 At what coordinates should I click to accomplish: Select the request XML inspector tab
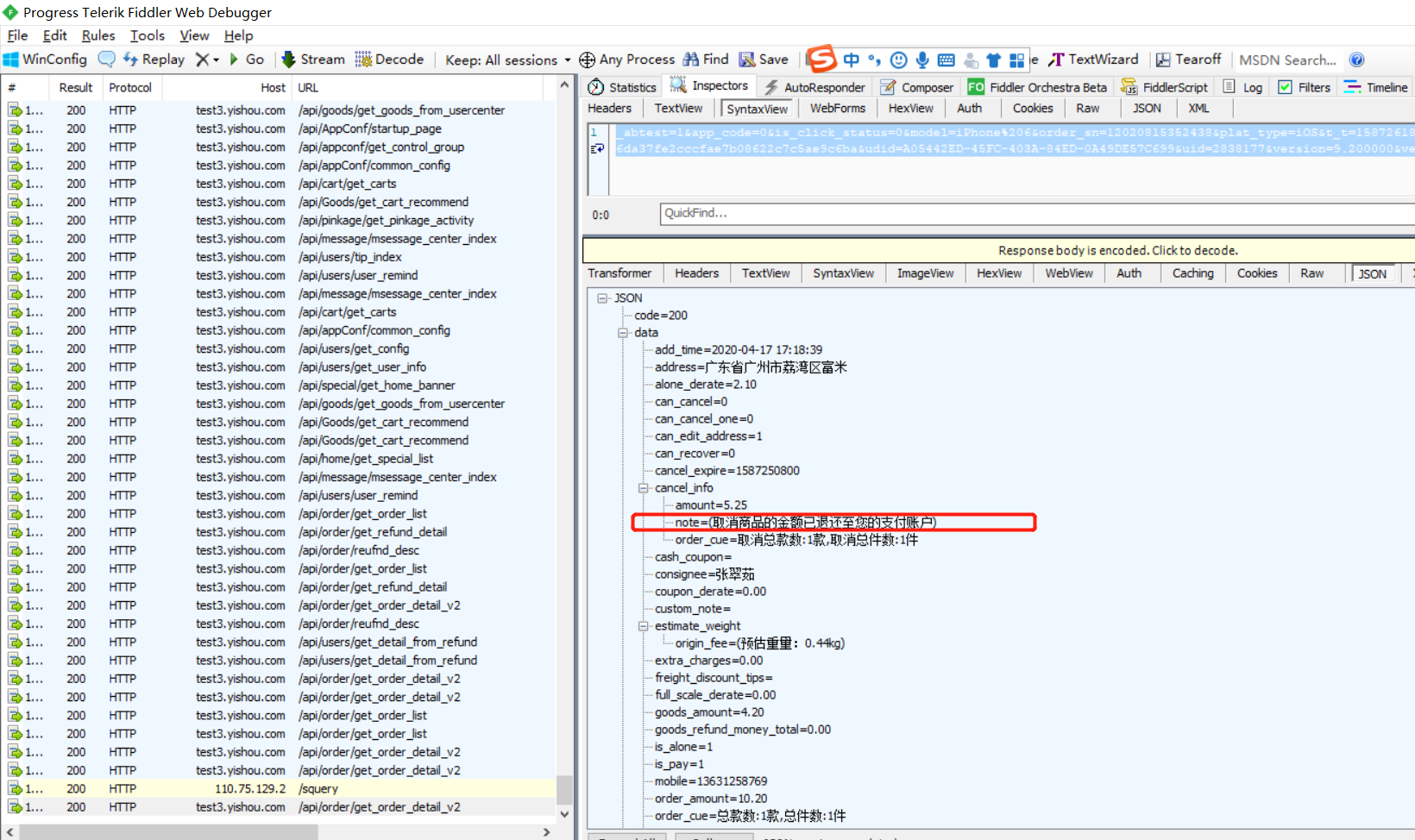coord(1198,108)
